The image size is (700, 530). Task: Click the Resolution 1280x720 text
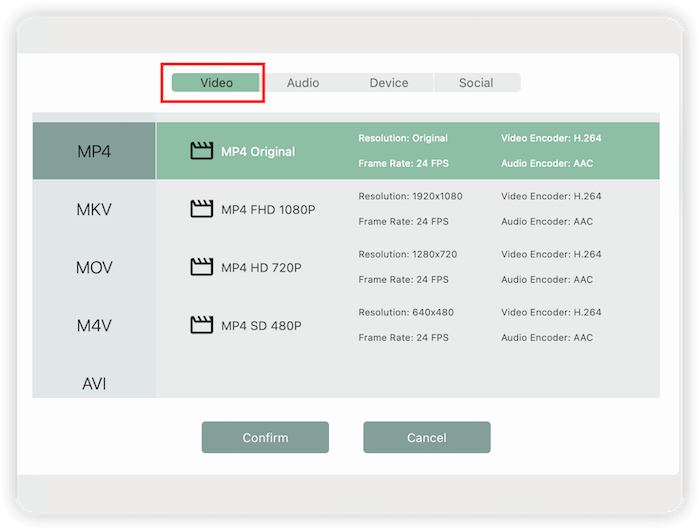(407, 255)
